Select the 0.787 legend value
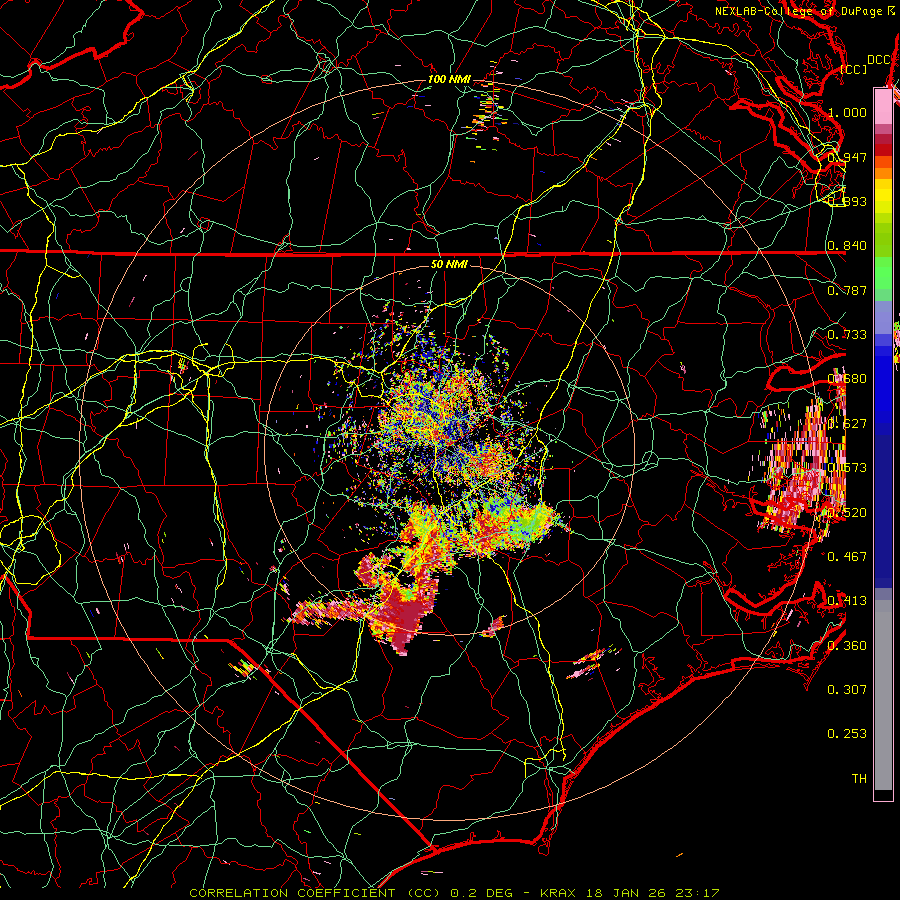 [847, 290]
